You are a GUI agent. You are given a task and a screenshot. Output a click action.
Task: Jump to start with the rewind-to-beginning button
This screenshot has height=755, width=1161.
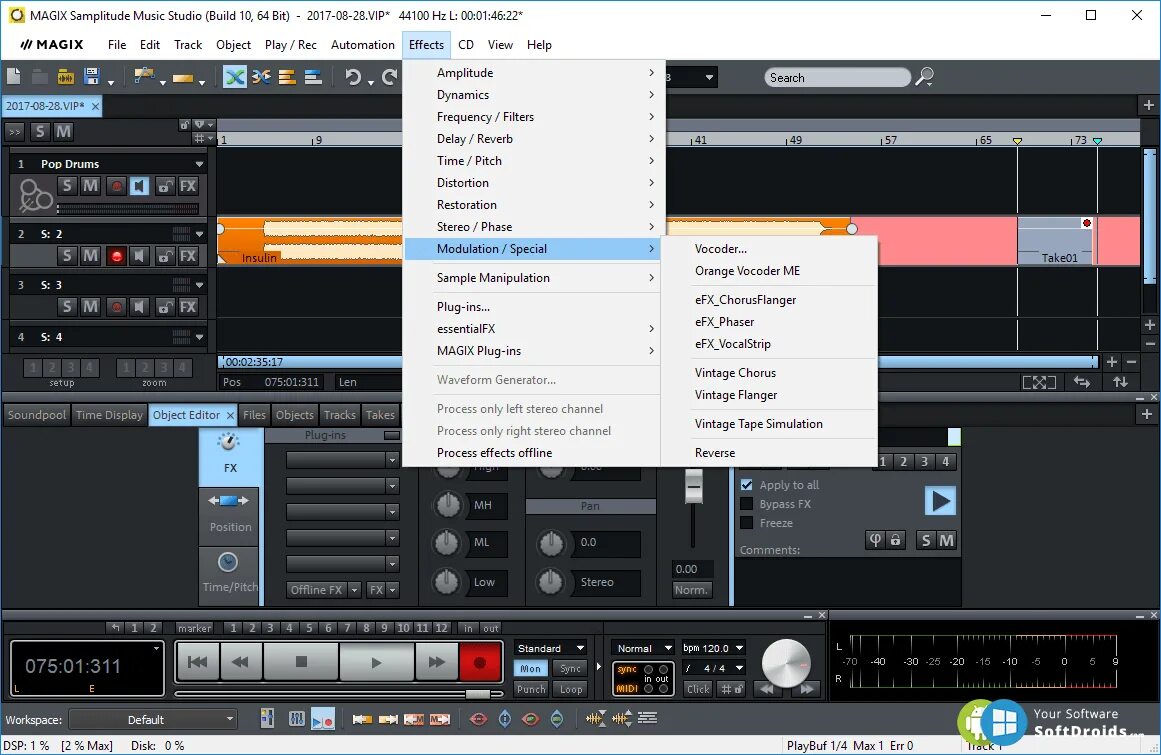[198, 662]
